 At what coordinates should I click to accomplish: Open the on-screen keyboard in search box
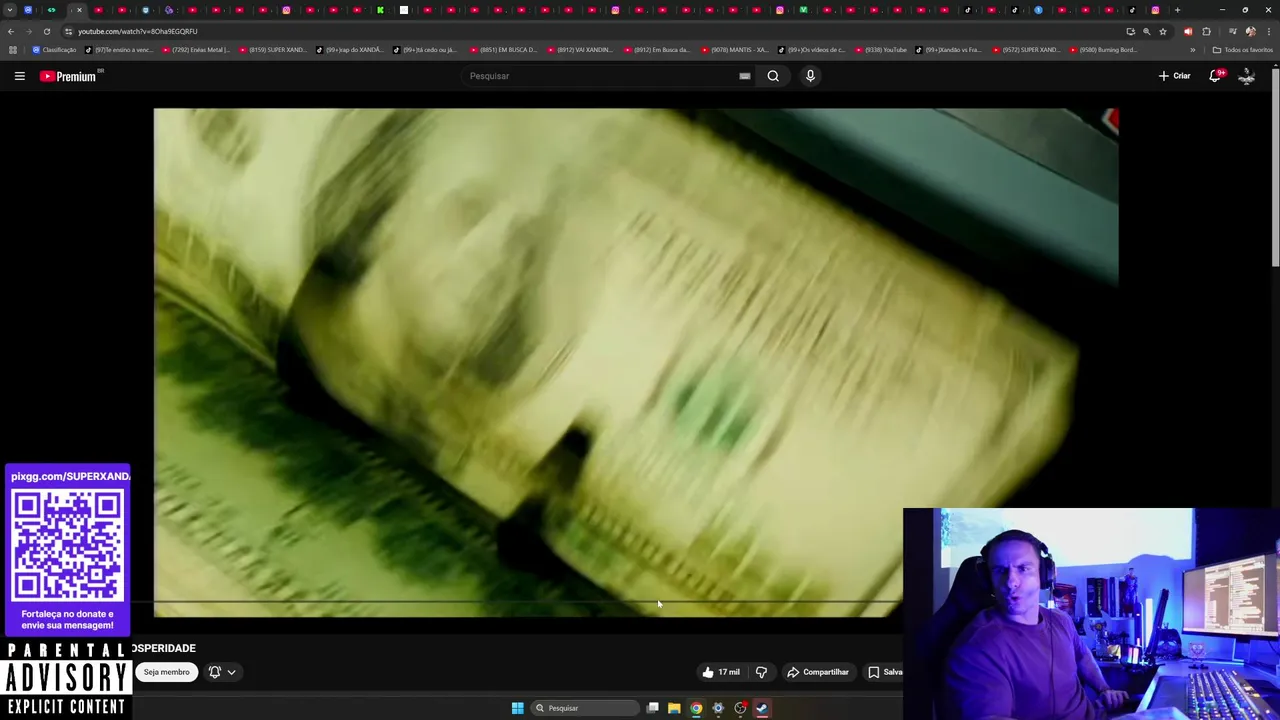pyautogui.click(x=745, y=76)
